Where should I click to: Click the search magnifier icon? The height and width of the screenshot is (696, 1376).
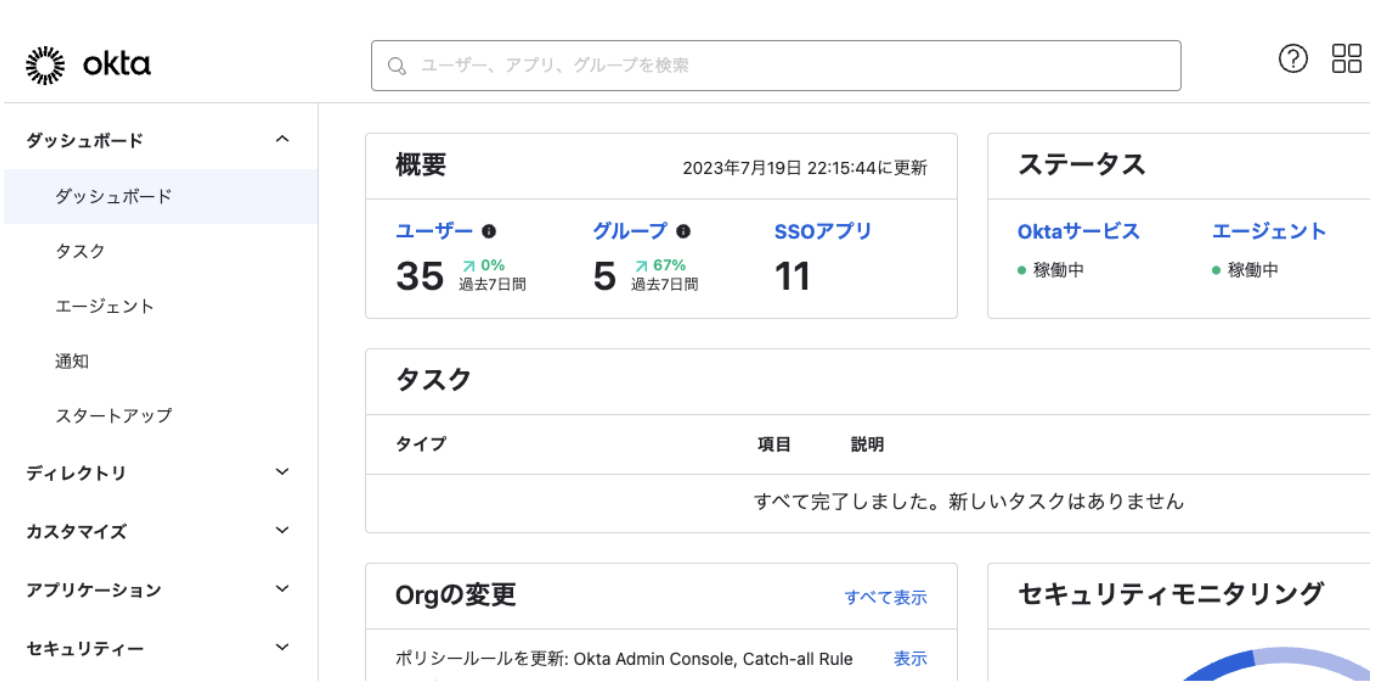(x=397, y=65)
